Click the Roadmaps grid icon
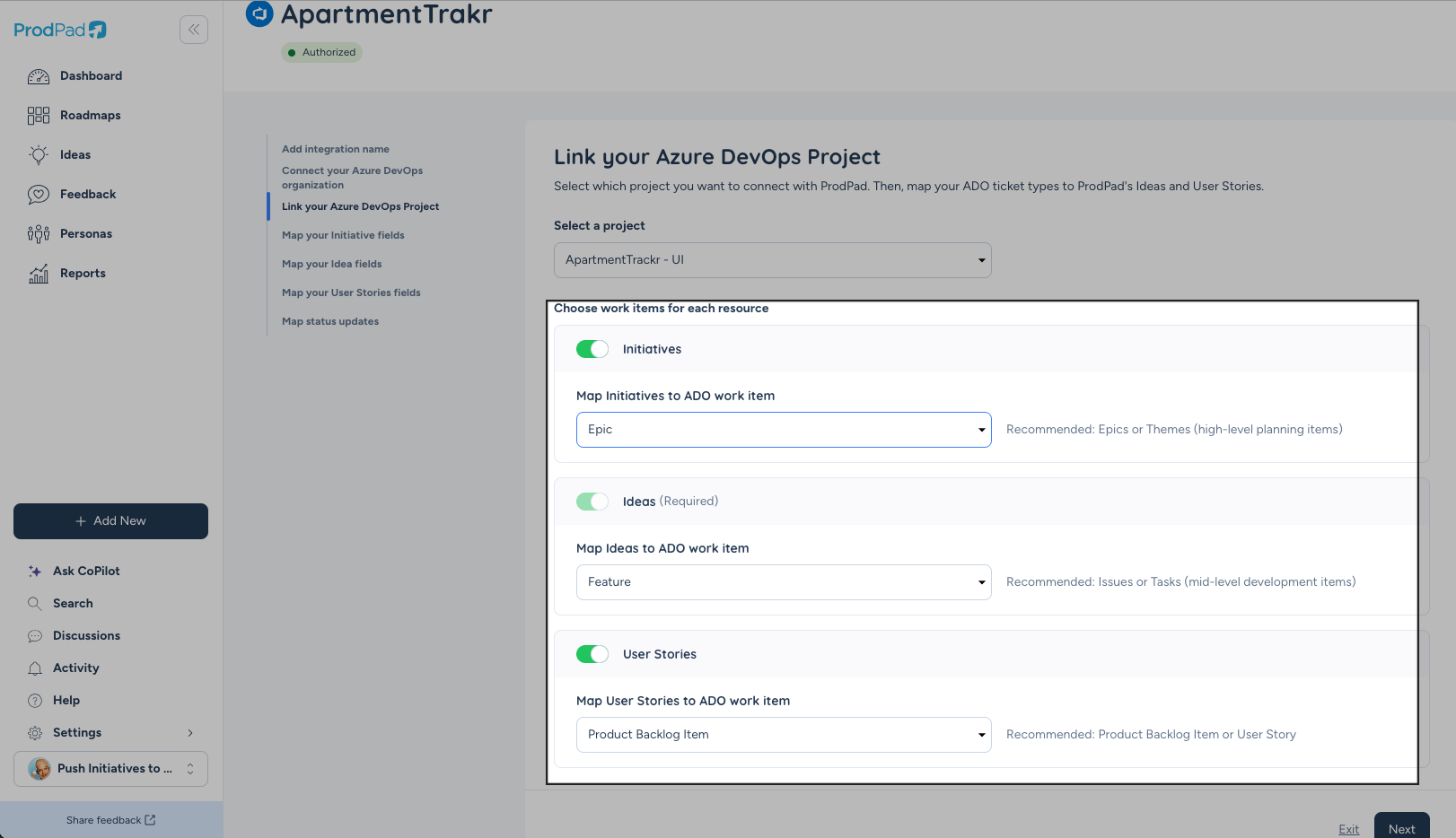The height and width of the screenshot is (838, 1456). click(39, 116)
